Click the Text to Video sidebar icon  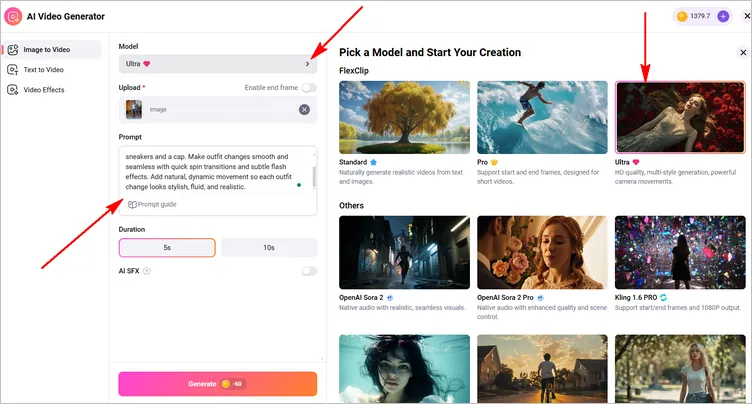[13, 70]
